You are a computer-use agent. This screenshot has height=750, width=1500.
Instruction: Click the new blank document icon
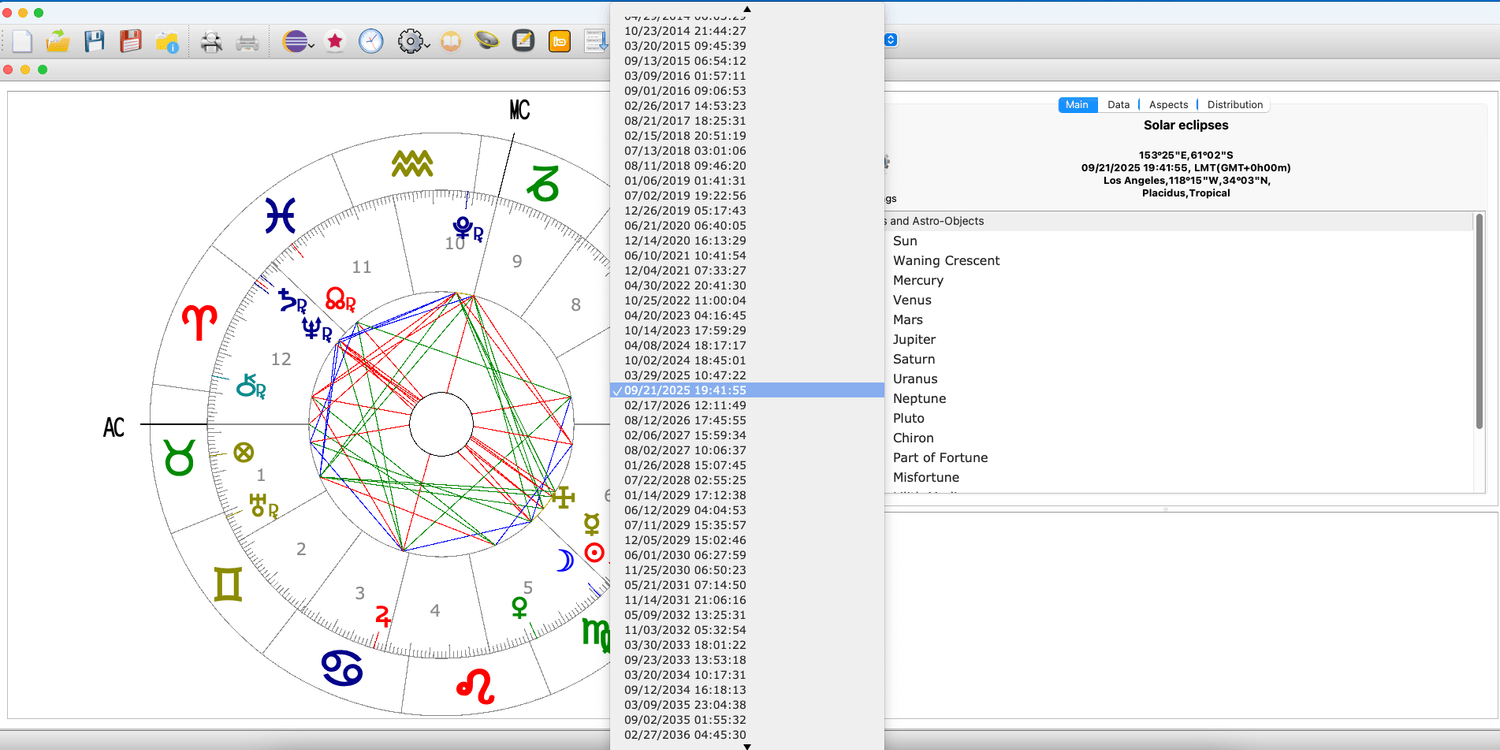pyautogui.click(x=22, y=41)
